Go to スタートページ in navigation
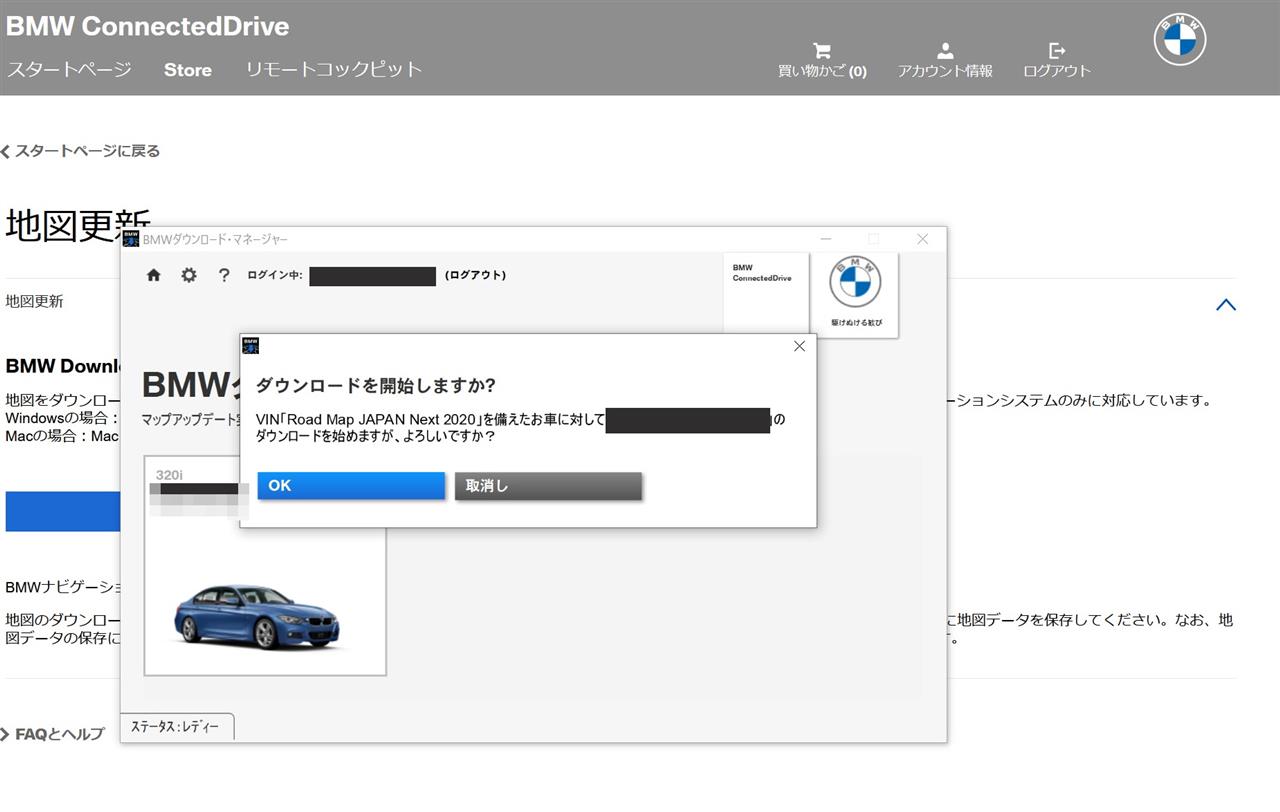Screen dimensions: 1280x812 coord(69,70)
